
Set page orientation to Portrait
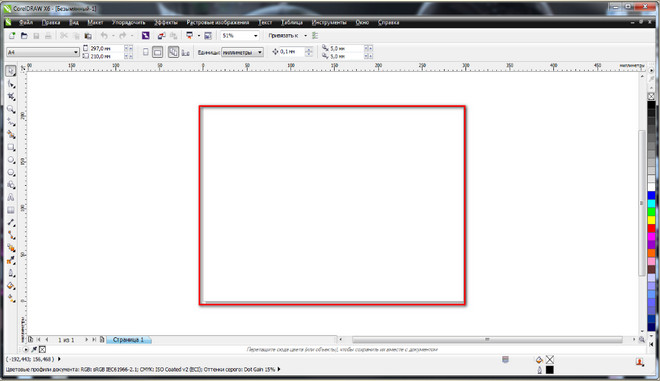coord(146,52)
